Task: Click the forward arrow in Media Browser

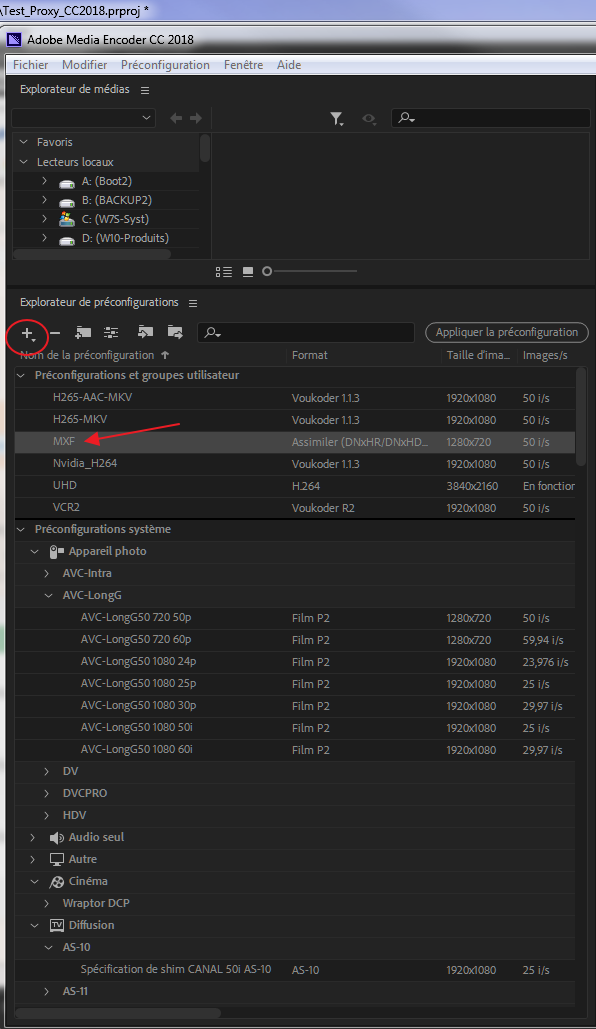Action: 196,118
